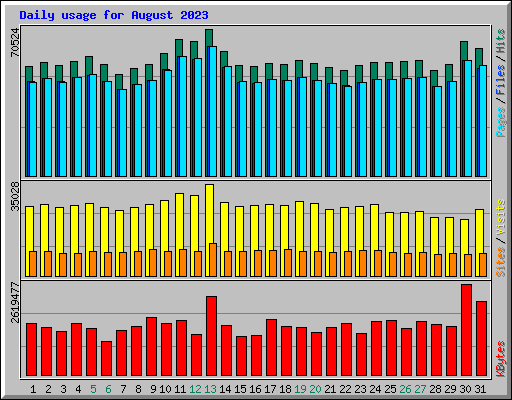Click the cyan 'Pages' legend label

coord(501,122)
